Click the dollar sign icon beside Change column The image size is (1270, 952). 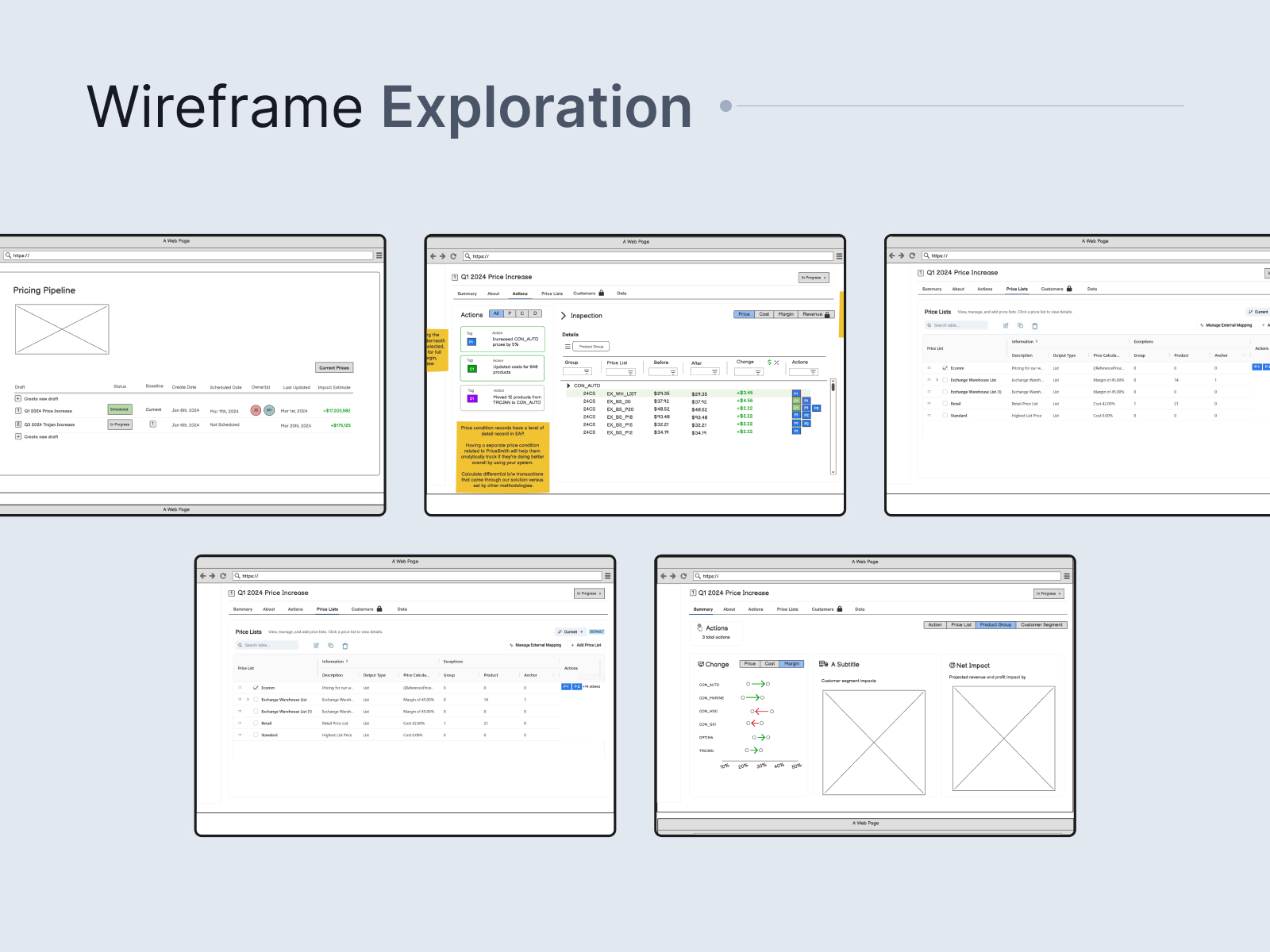tap(769, 363)
